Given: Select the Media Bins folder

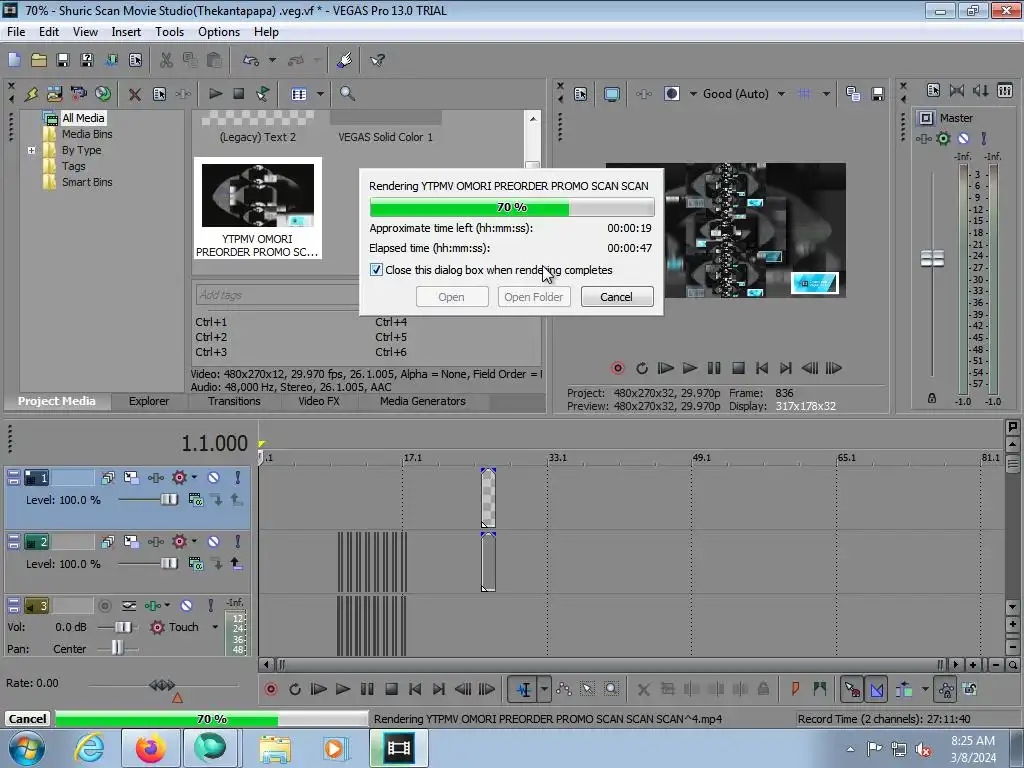Looking at the screenshot, I should click(x=87, y=134).
